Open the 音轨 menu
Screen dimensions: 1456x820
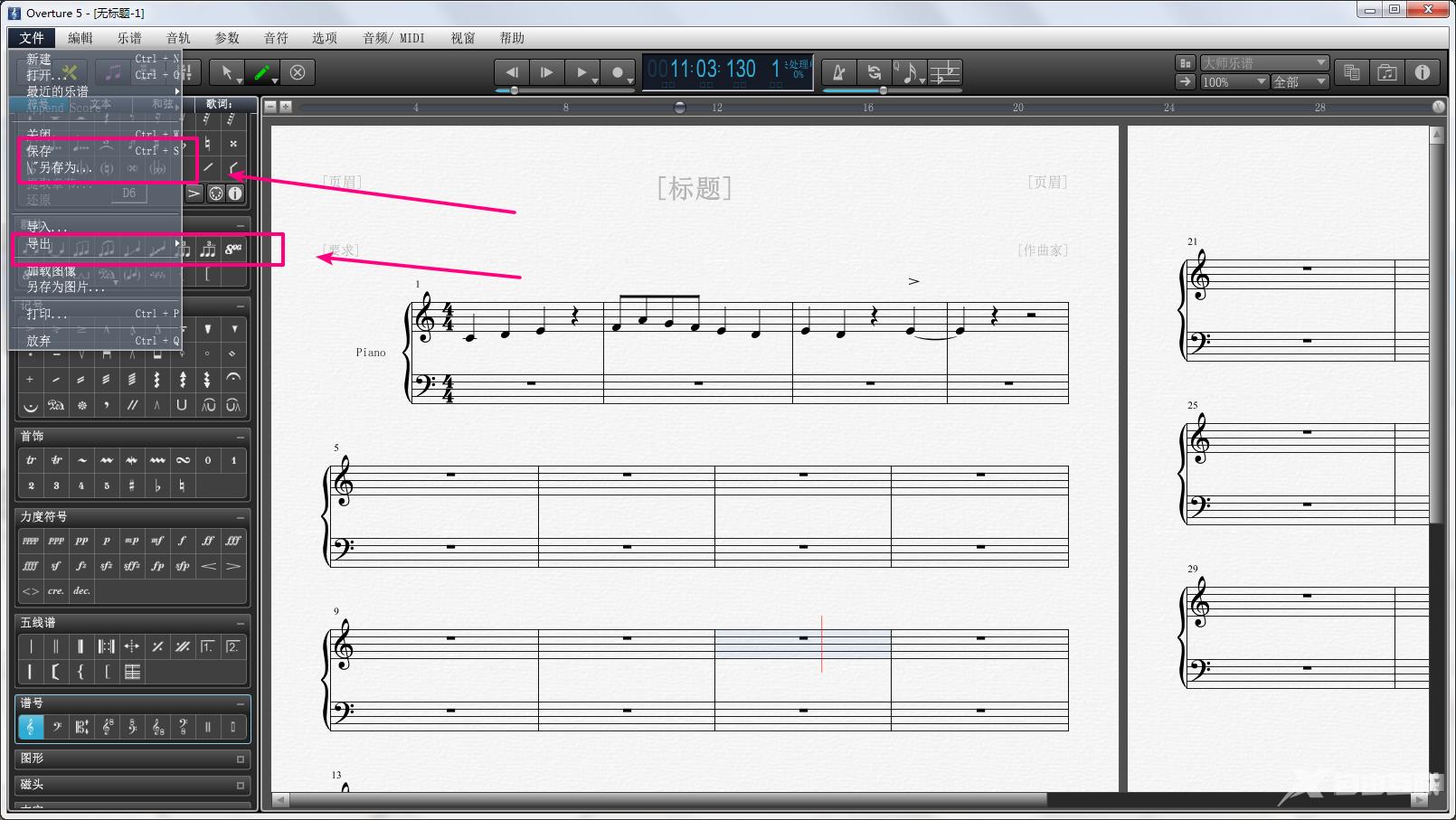tap(178, 38)
